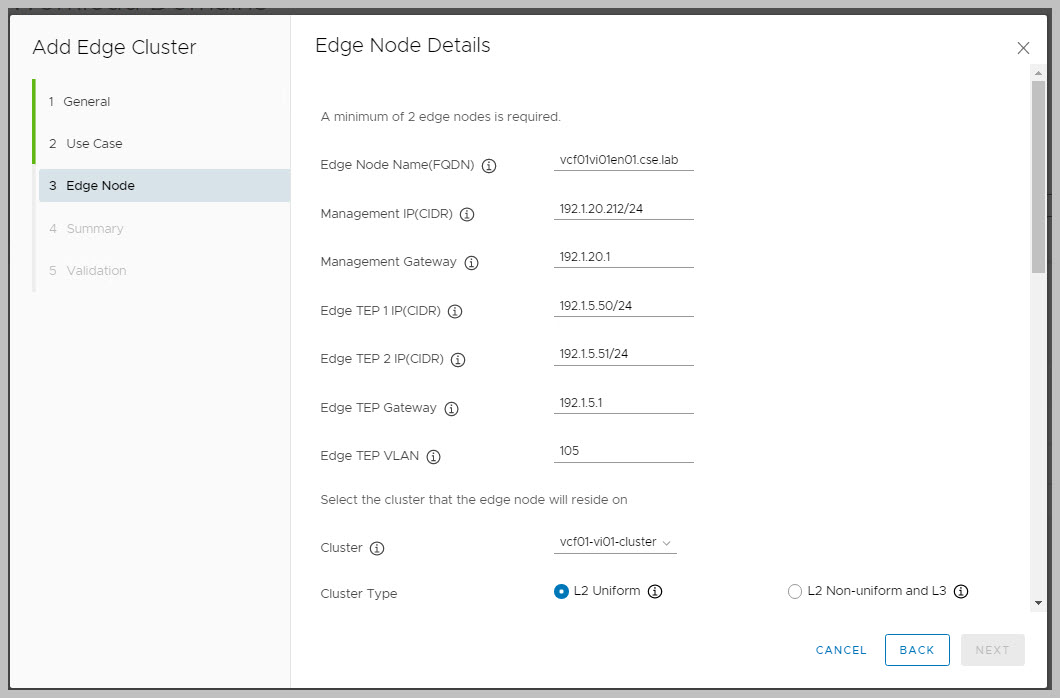This screenshot has width=1060, height=698.
Task: Click info icon for Edge TEP 1 IP(CIDR)
Action: click(x=455, y=311)
